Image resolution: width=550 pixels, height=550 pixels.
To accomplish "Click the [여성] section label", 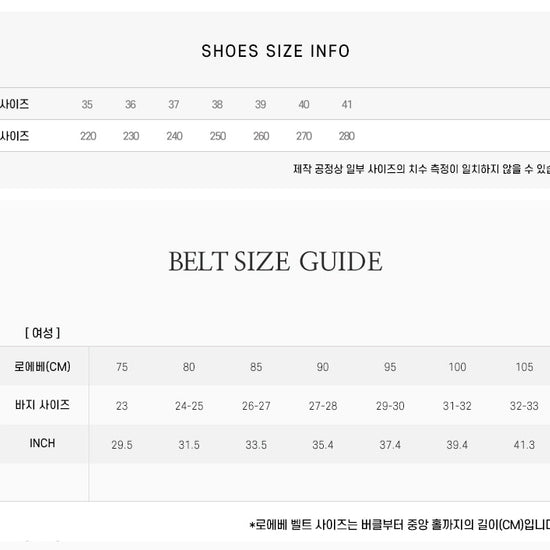I will point(42,333).
